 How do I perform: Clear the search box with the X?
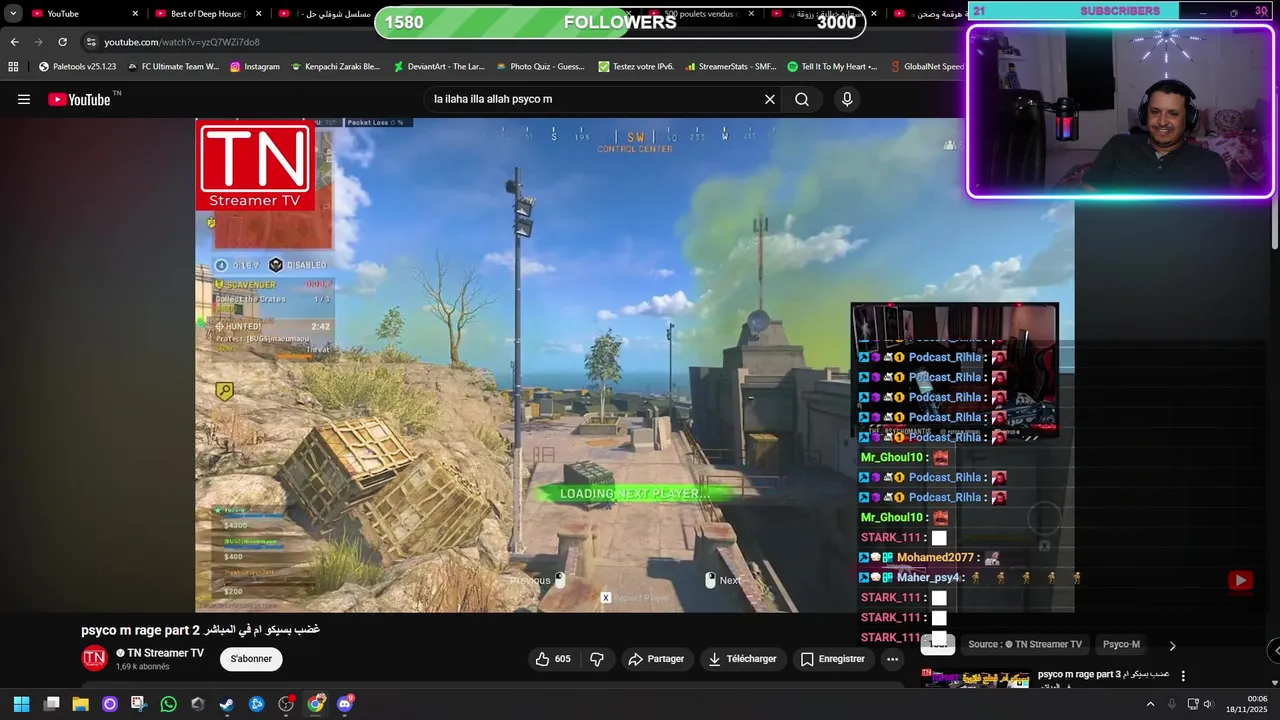[770, 99]
